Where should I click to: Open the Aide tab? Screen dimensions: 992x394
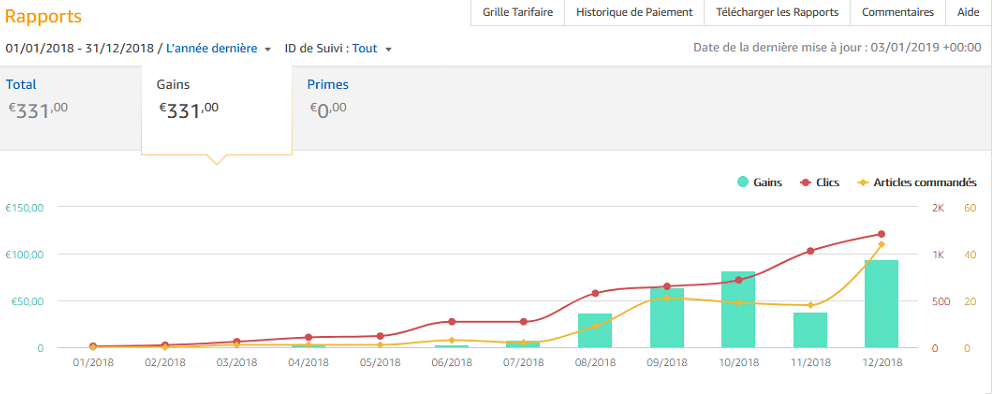pyautogui.click(x=968, y=12)
